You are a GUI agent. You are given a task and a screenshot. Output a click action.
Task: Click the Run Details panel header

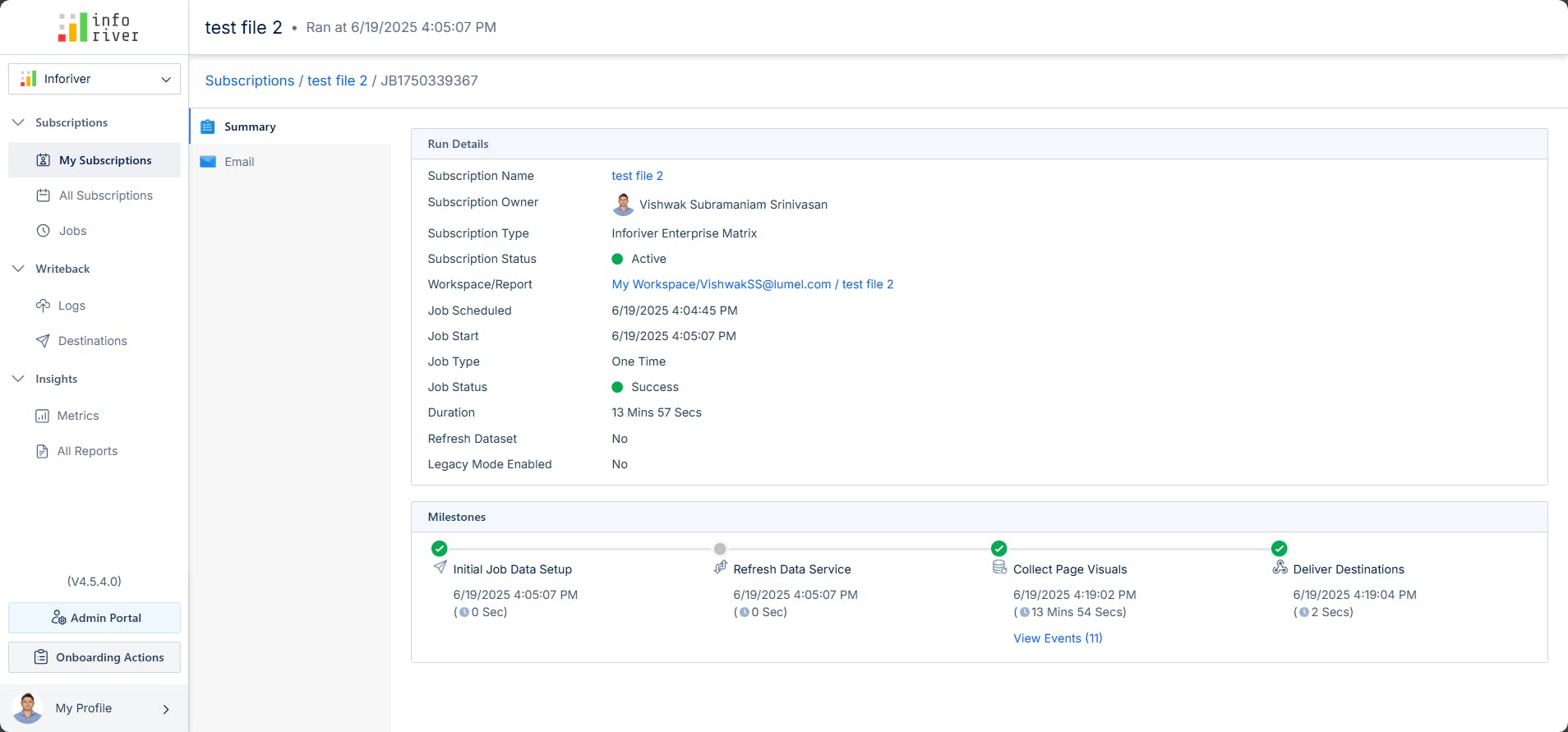pyautogui.click(x=980, y=144)
